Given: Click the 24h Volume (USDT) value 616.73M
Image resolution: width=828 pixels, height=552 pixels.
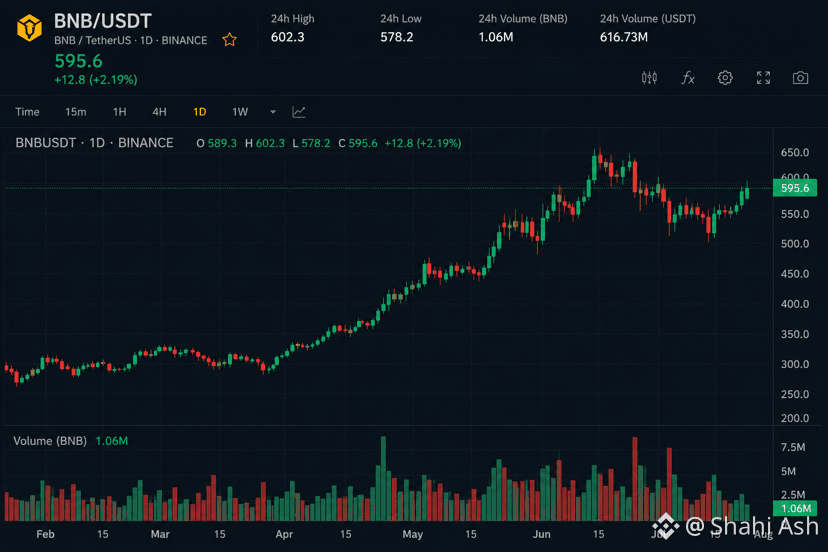Looking at the screenshot, I should tap(624, 37).
